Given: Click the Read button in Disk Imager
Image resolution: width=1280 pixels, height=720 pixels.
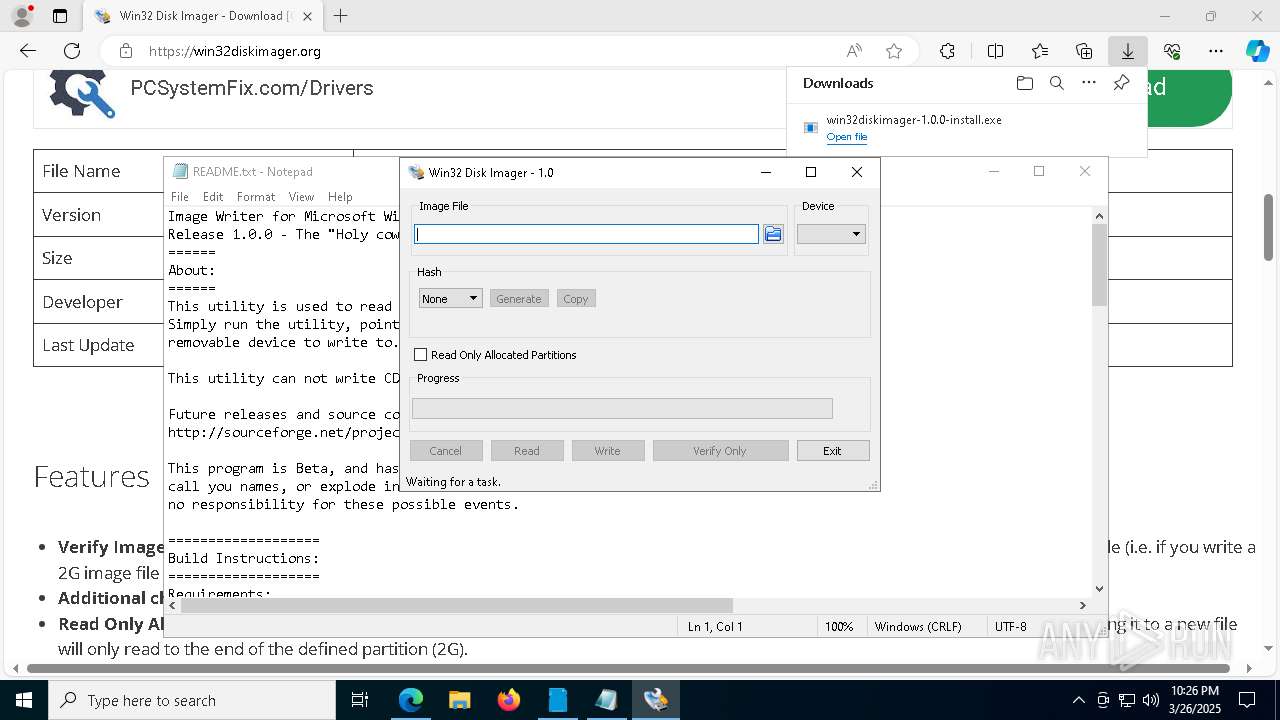Looking at the screenshot, I should pyautogui.click(x=527, y=451).
